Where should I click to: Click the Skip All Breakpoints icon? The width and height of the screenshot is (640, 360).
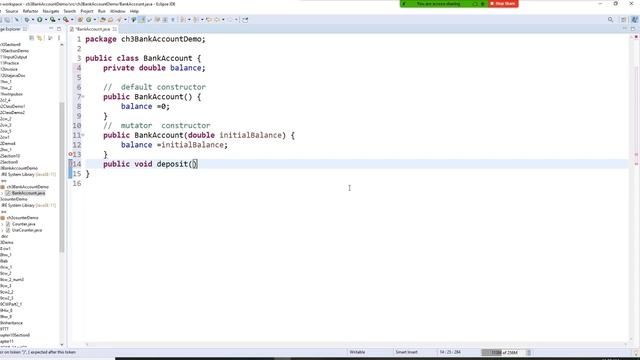pyautogui.click(x=17, y=20)
